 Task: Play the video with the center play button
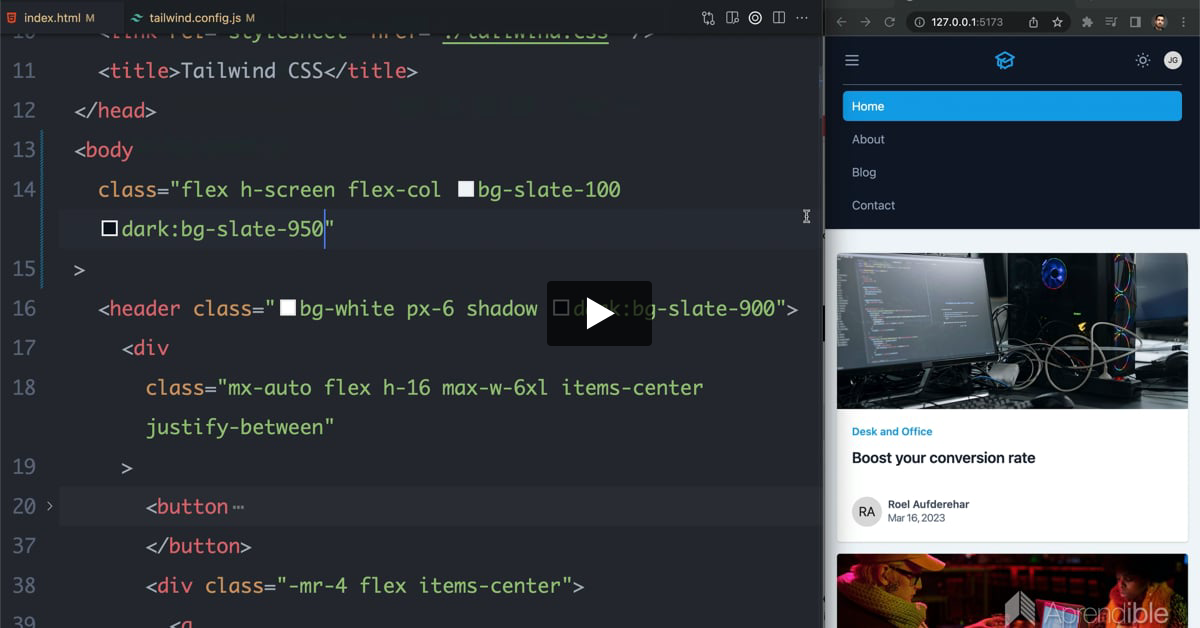(599, 313)
